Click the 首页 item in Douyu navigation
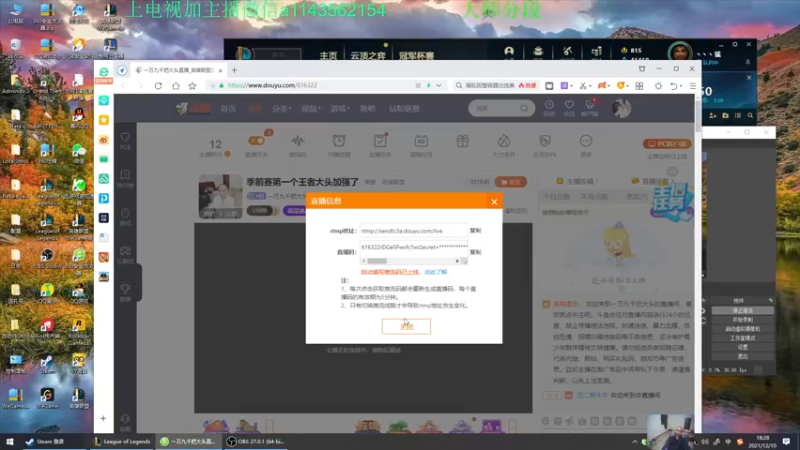This screenshot has height=450, width=800. pos(228,108)
